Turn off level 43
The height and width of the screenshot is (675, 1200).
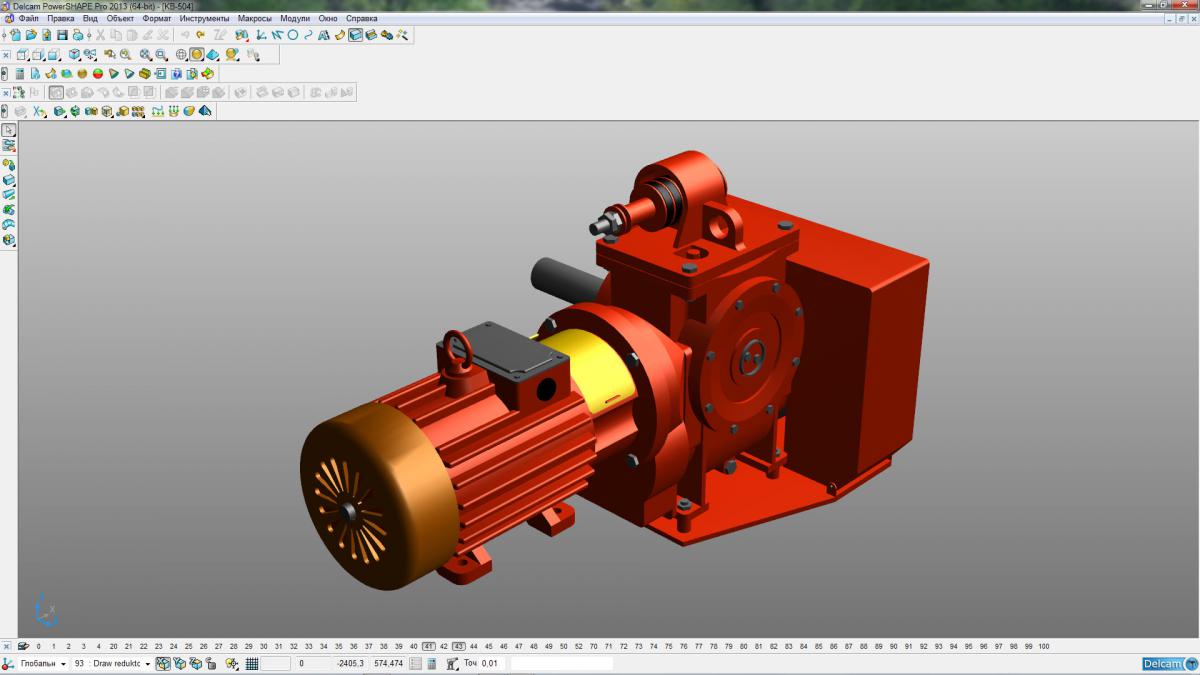(459, 647)
